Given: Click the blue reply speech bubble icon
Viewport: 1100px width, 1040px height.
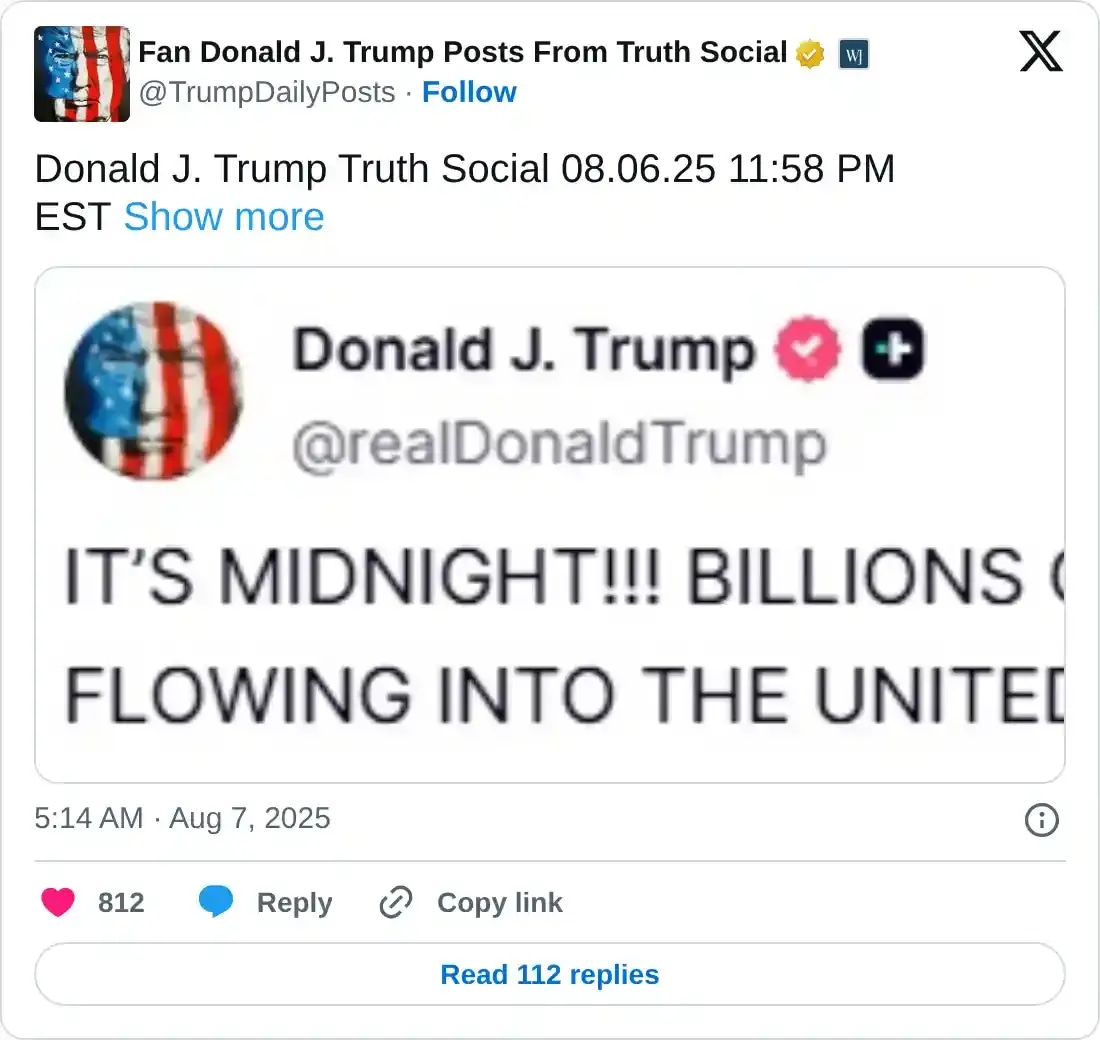Looking at the screenshot, I should (x=216, y=903).
